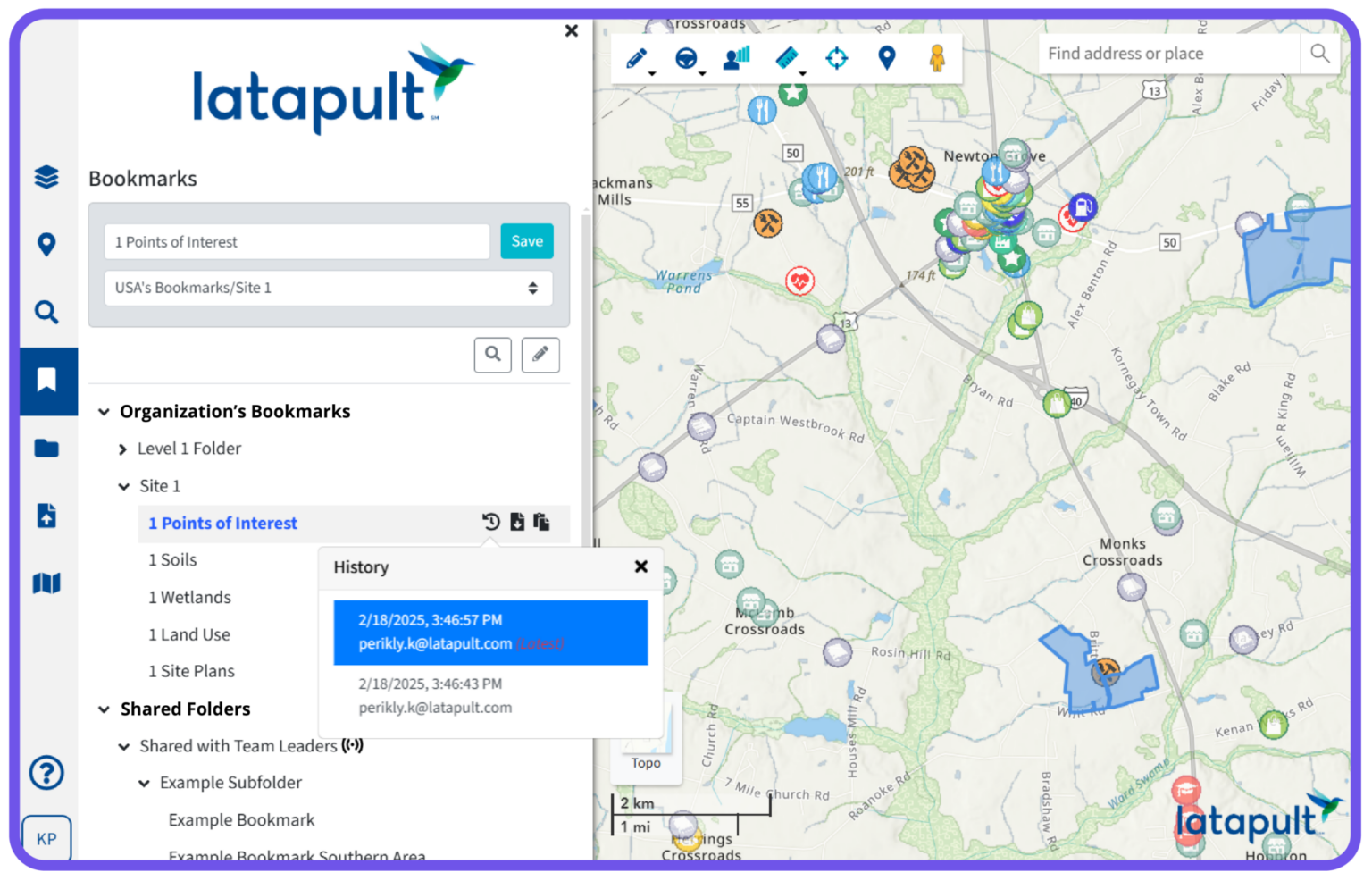Open the Layers panel icon in sidebar
The width and height of the screenshot is (1372, 881).
(x=46, y=177)
